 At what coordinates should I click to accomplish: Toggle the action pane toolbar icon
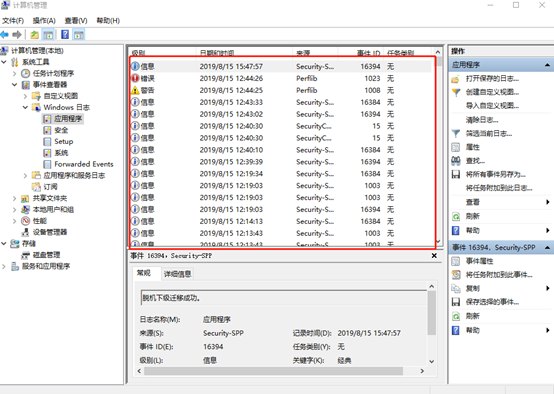(x=79, y=35)
